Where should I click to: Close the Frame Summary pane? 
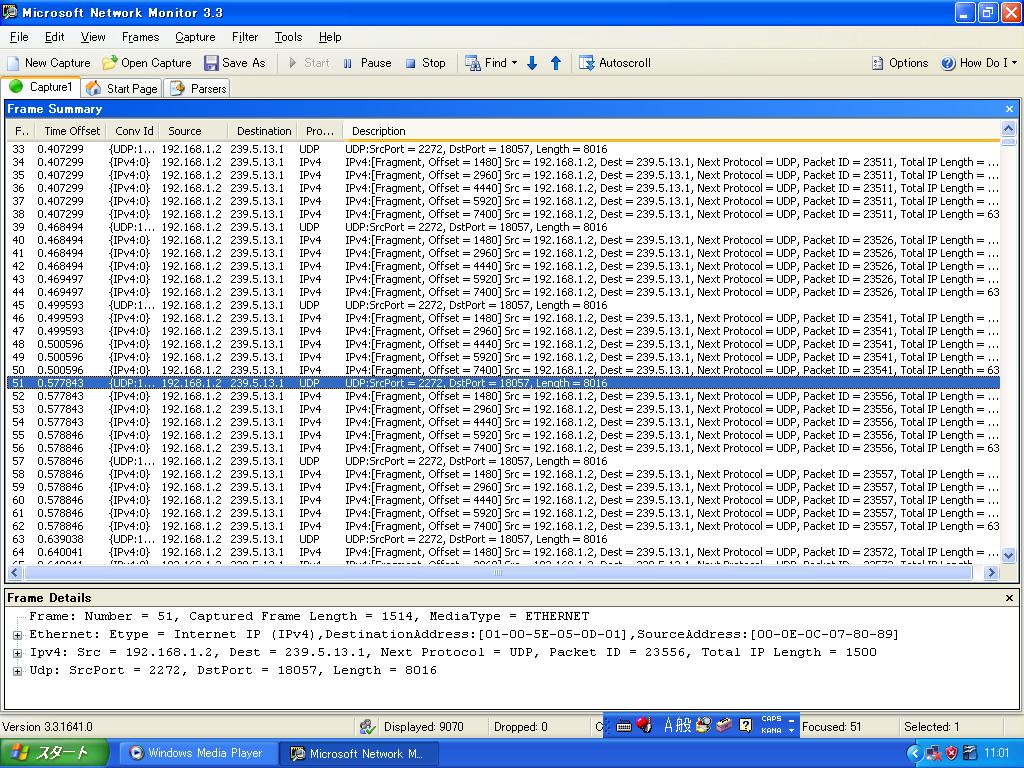point(1009,109)
